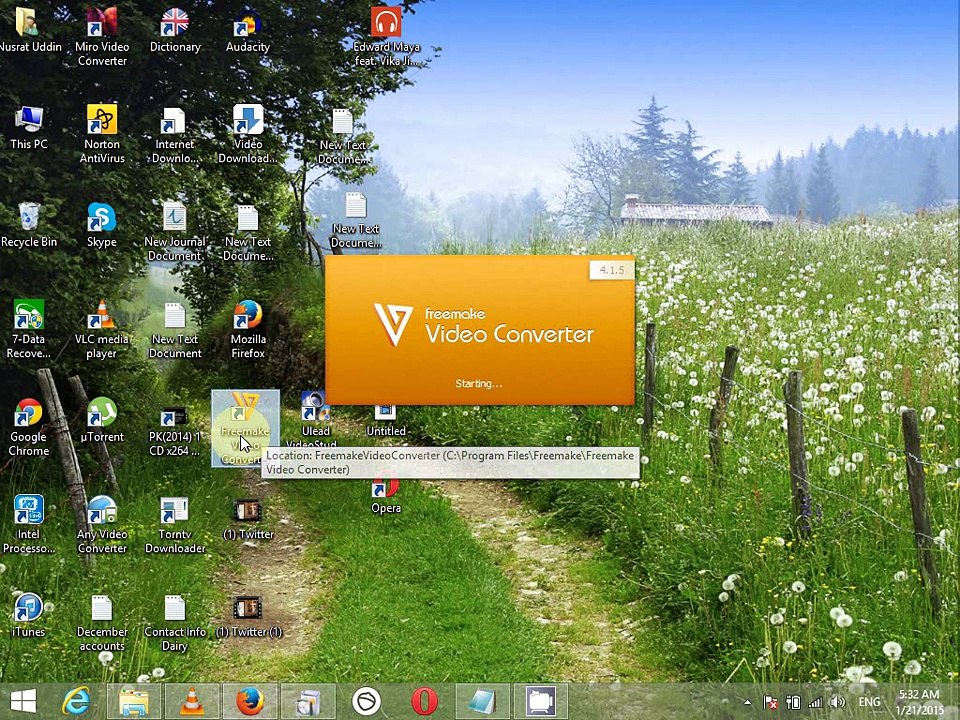Launch Skype from the desktop
Screen dimensions: 960x720
click(x=102, y=225)
